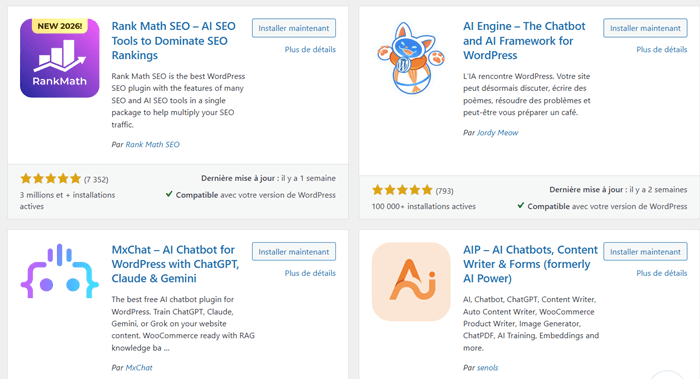Visit author link senols

click(488, 367)
